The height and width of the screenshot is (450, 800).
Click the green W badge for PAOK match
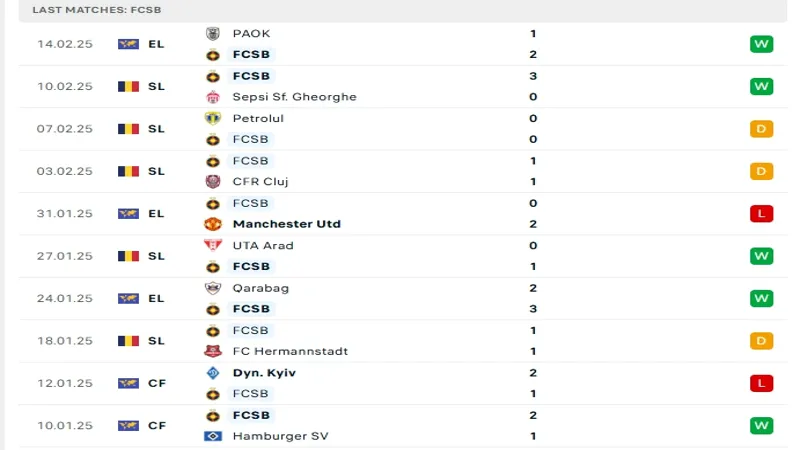762,44
